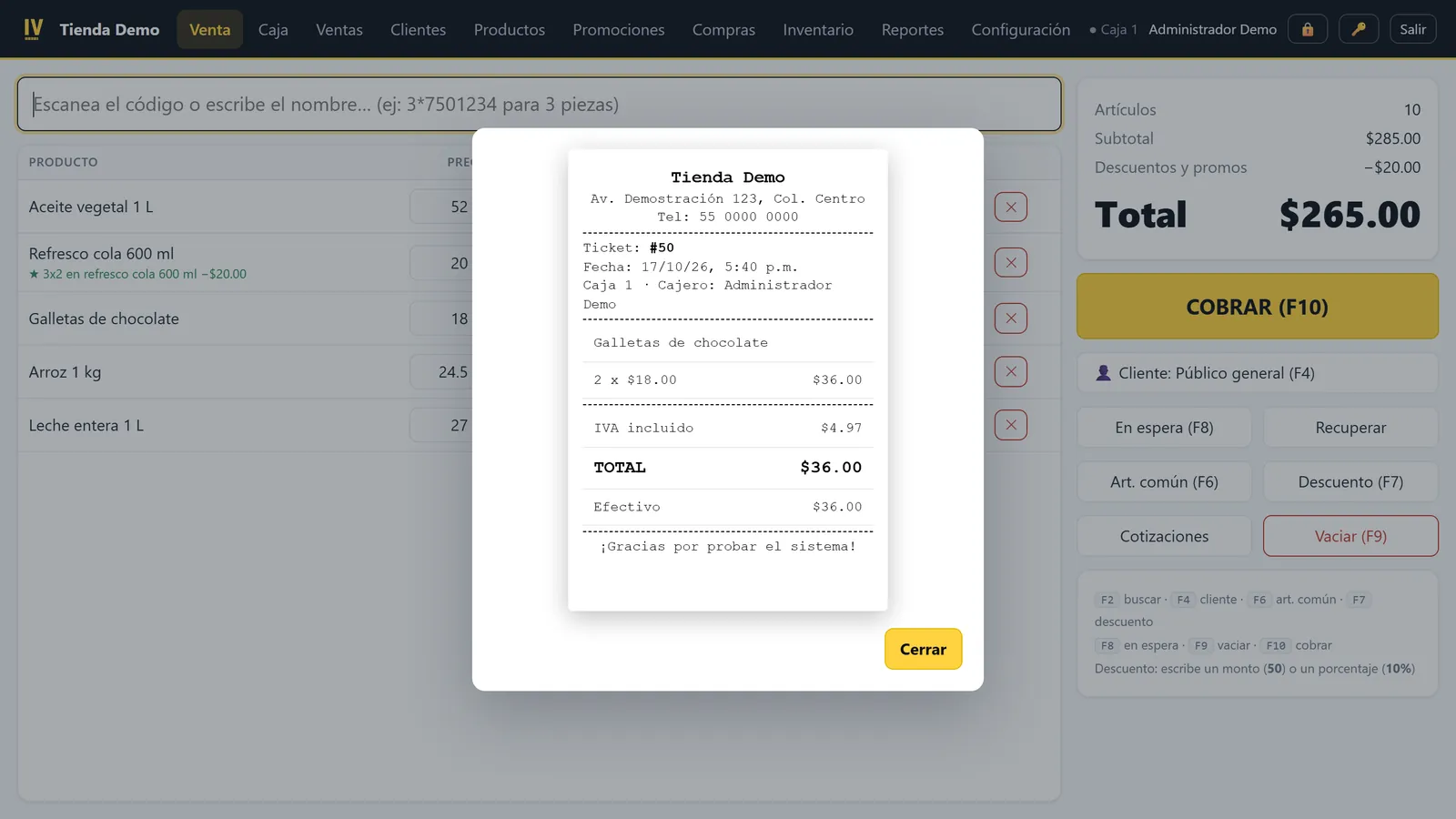1456x819 pixels.
Task: Click the Arroz 1 kg price field
Action: click(x=441, y=371)
